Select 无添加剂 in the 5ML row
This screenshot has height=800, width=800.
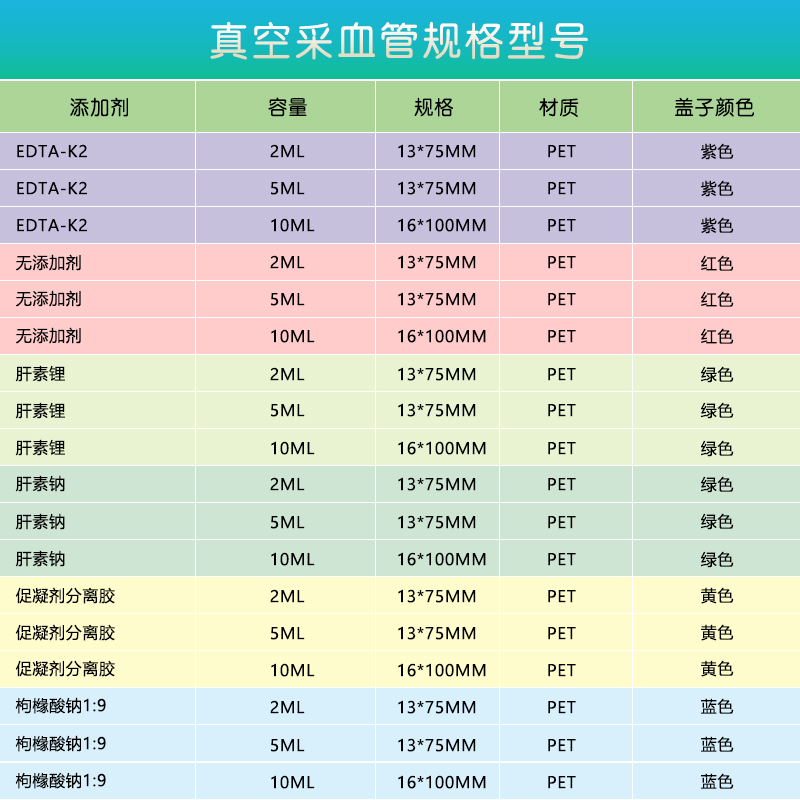click(48, 299)
